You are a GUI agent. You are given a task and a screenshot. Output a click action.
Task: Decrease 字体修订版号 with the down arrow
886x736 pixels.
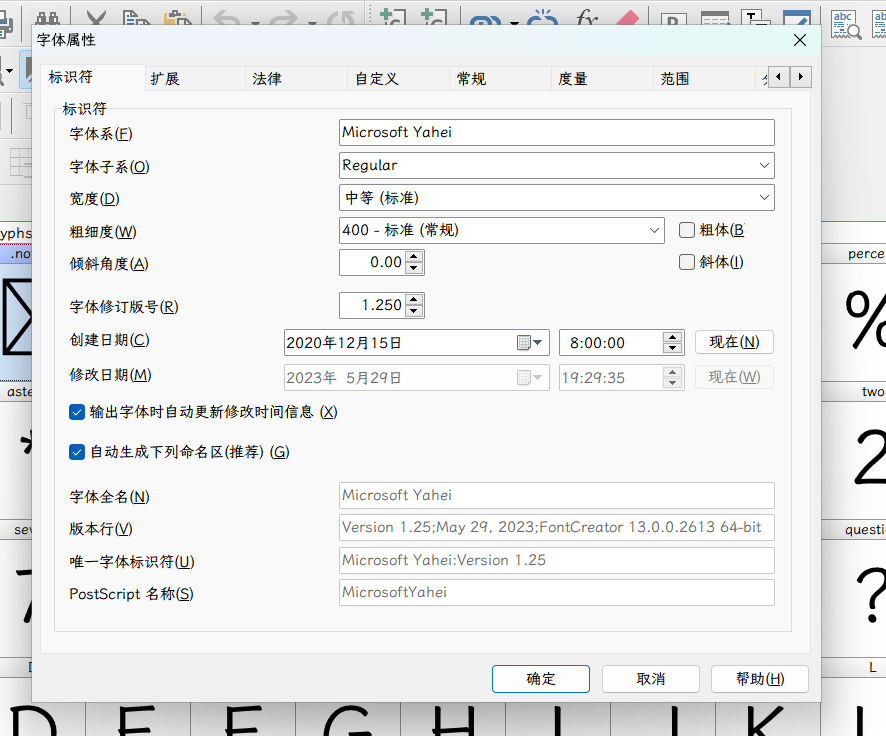click(414, 311)
